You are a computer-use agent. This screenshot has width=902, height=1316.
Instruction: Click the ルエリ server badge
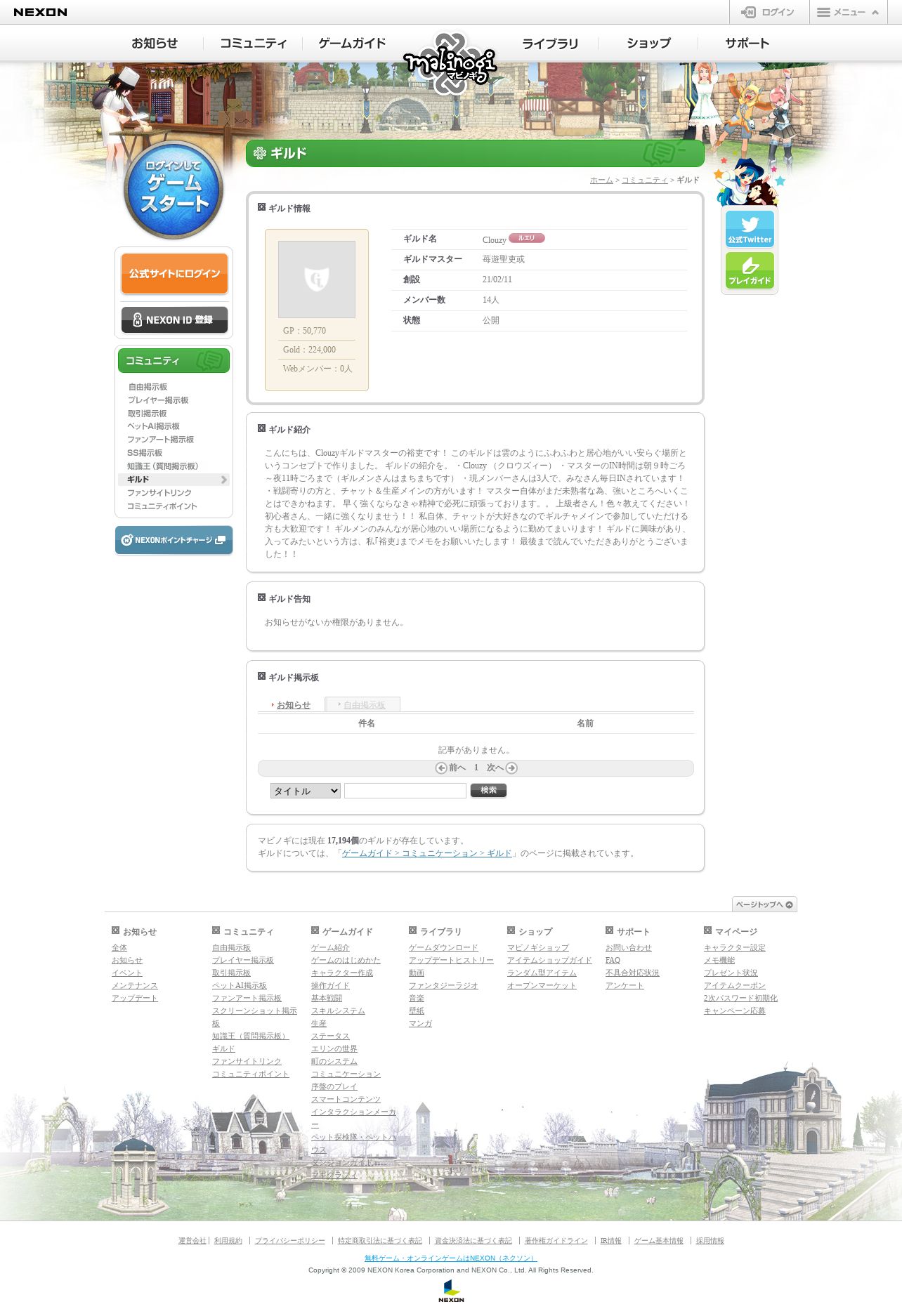click(x=527, y=238)
